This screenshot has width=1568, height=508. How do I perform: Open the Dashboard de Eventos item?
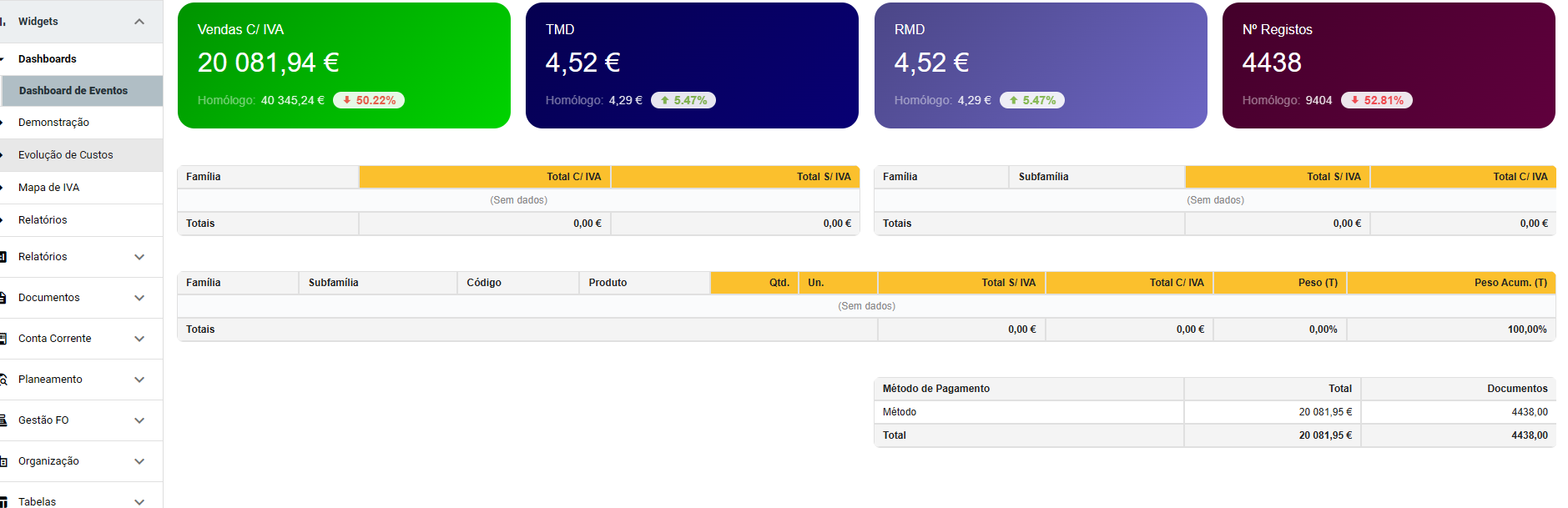[73, 91]
